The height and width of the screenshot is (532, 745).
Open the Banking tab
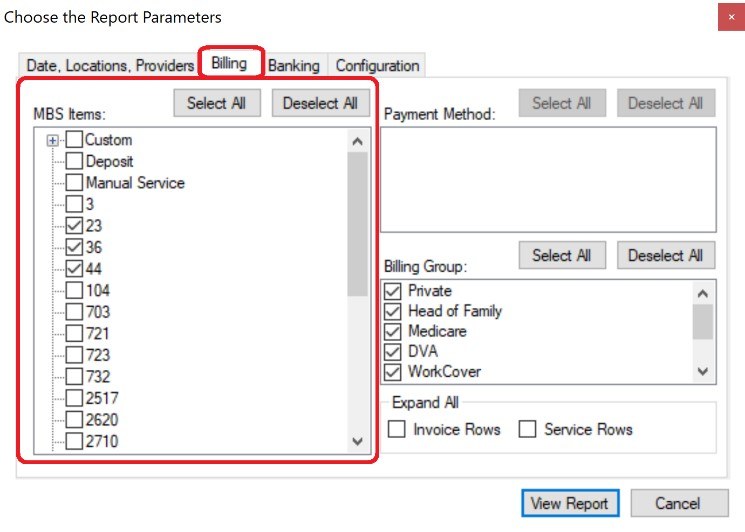click(x=294, y=65)
